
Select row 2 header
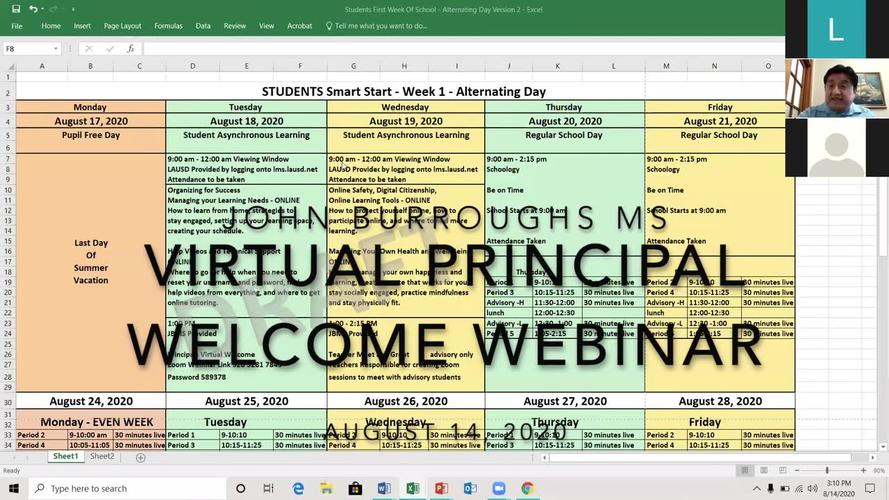tap(8, 92)
